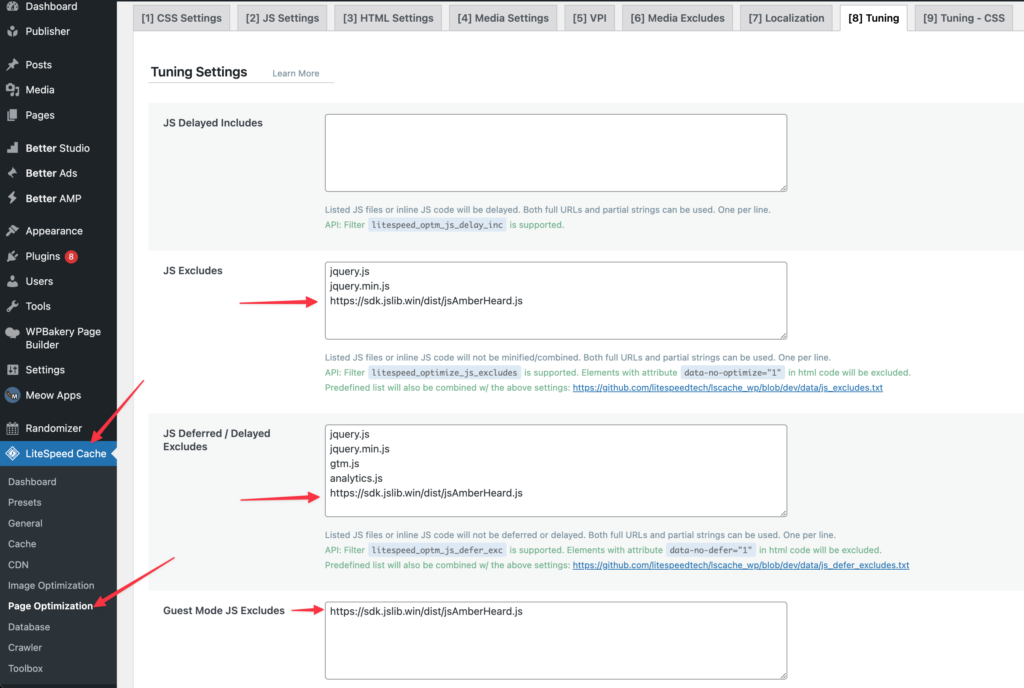Click the Meow Apps avatar icon
This screenshot has height=688, width=1024.
(x=12, y=396)
